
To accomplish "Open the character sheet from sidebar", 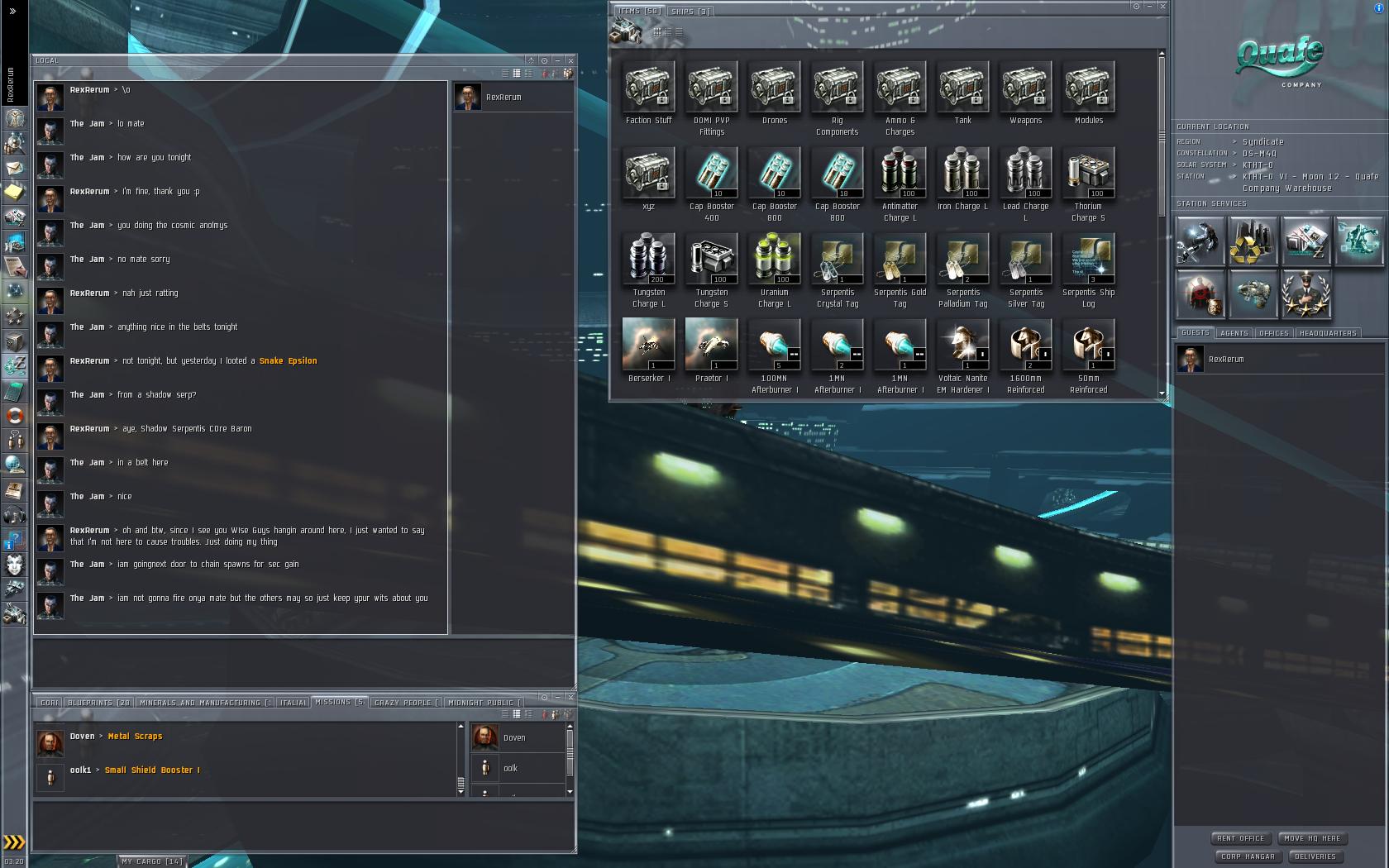I will (14, 118).
